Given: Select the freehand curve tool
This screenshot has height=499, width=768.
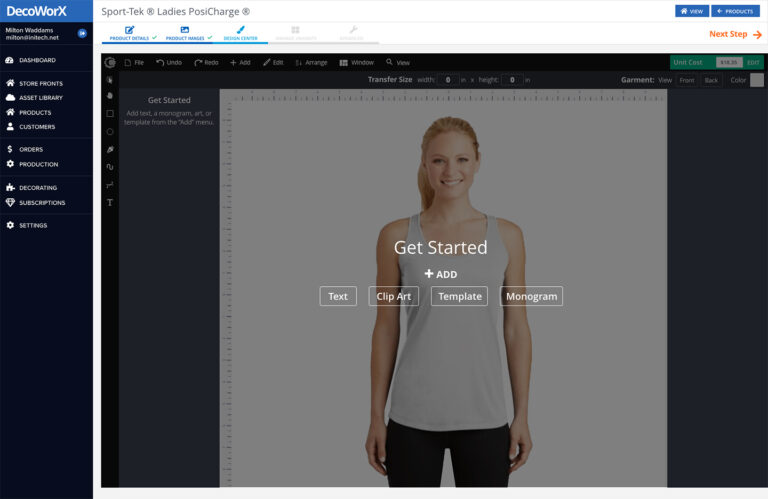Looking at the screenshot, I should [110, 167].
